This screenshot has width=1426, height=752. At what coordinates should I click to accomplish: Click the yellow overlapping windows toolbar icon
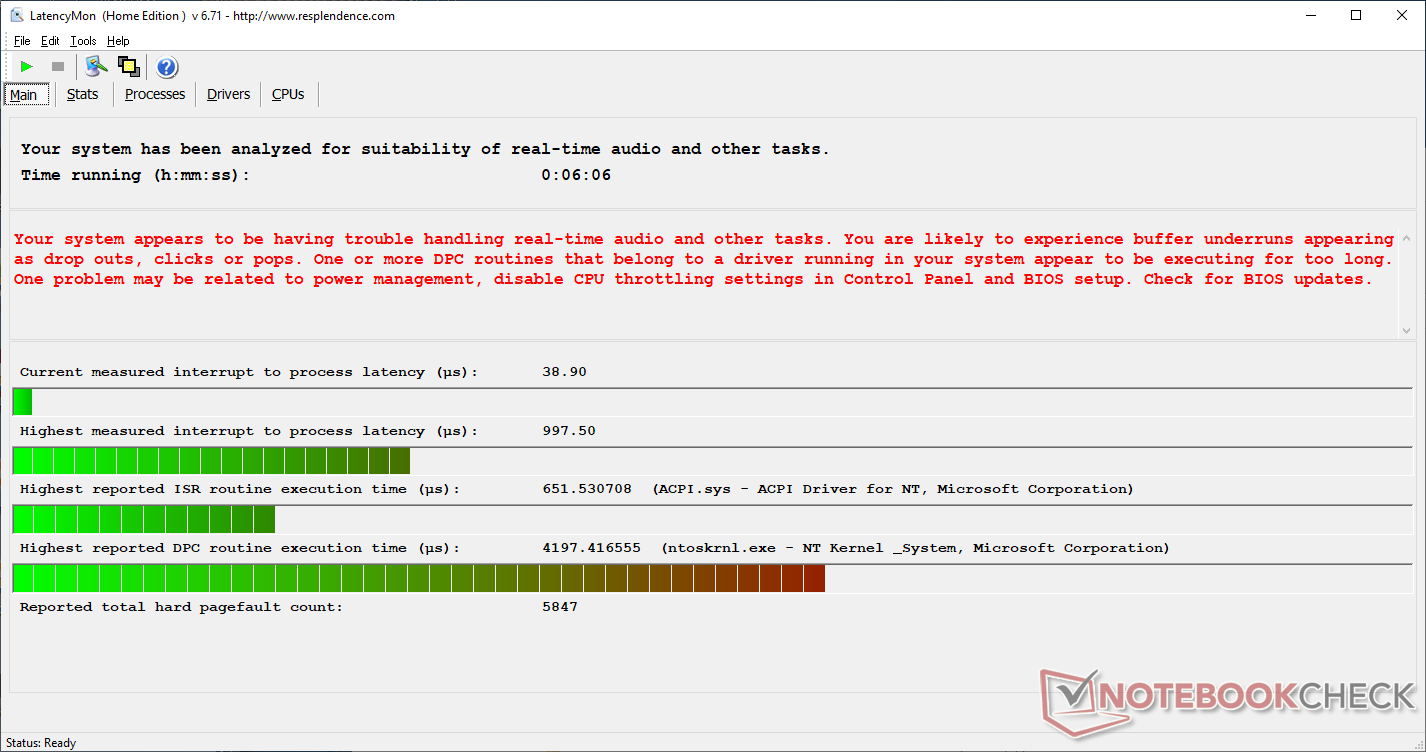[x=128, y=67]
